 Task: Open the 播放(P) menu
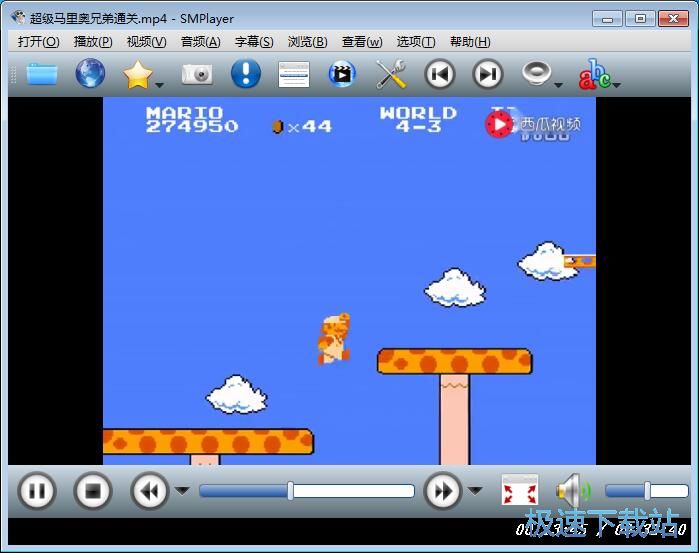[93, 41]
